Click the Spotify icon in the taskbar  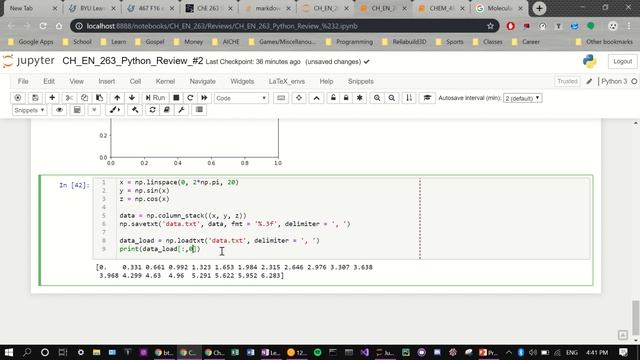318,352
